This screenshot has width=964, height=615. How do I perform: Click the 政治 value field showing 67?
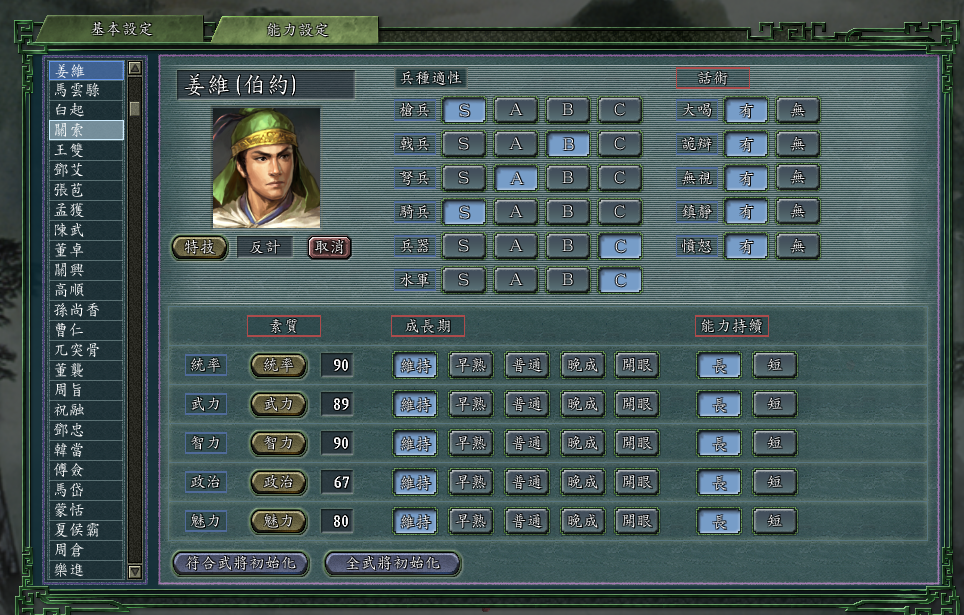(337, 482)
